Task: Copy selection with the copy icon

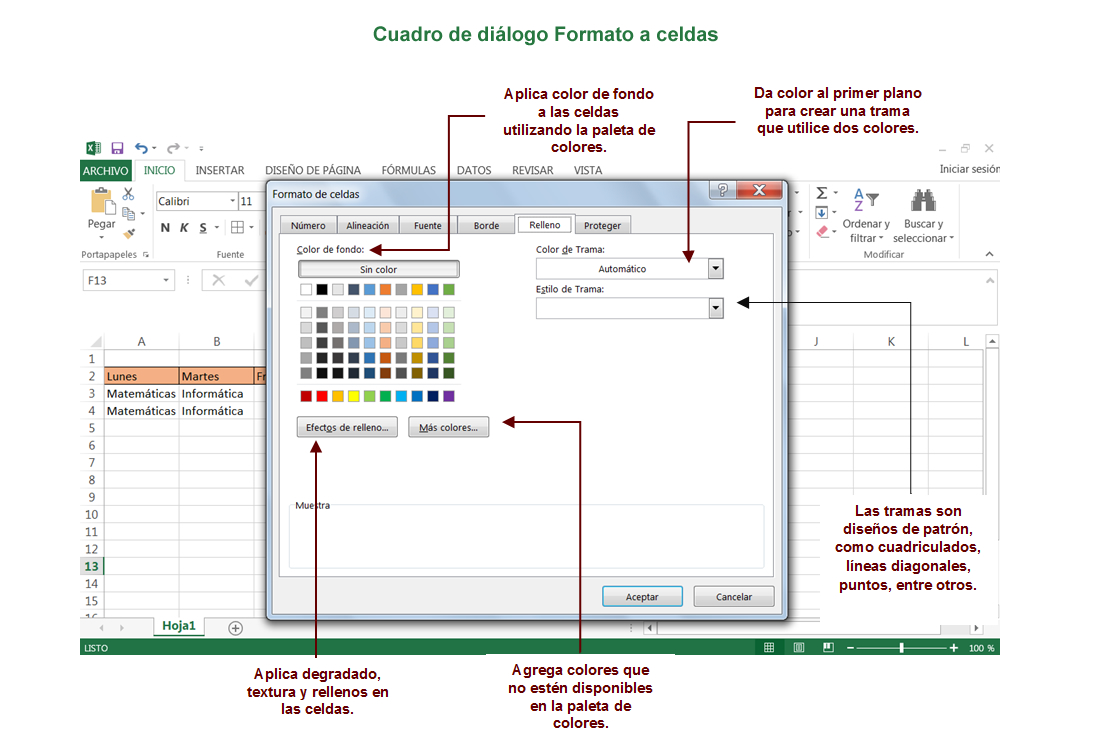Action: click(128, 213)
